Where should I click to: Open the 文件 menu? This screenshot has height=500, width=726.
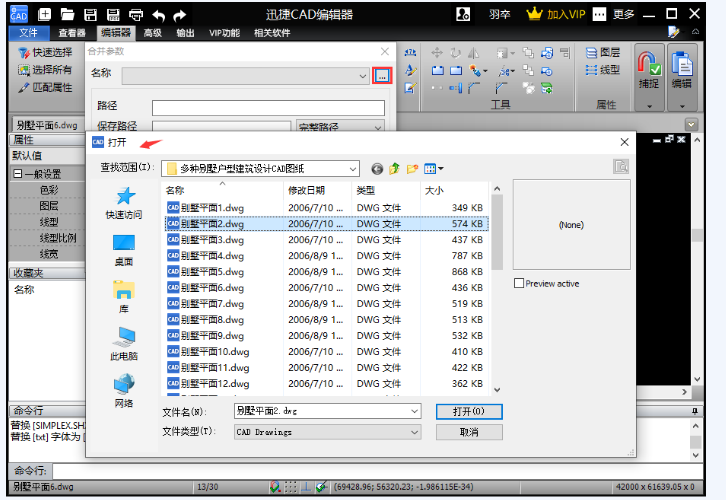[29, 32]
